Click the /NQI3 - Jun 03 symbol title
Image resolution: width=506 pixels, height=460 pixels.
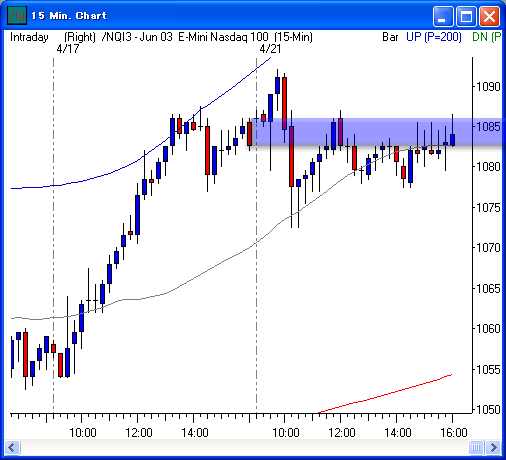coord(137,37)
